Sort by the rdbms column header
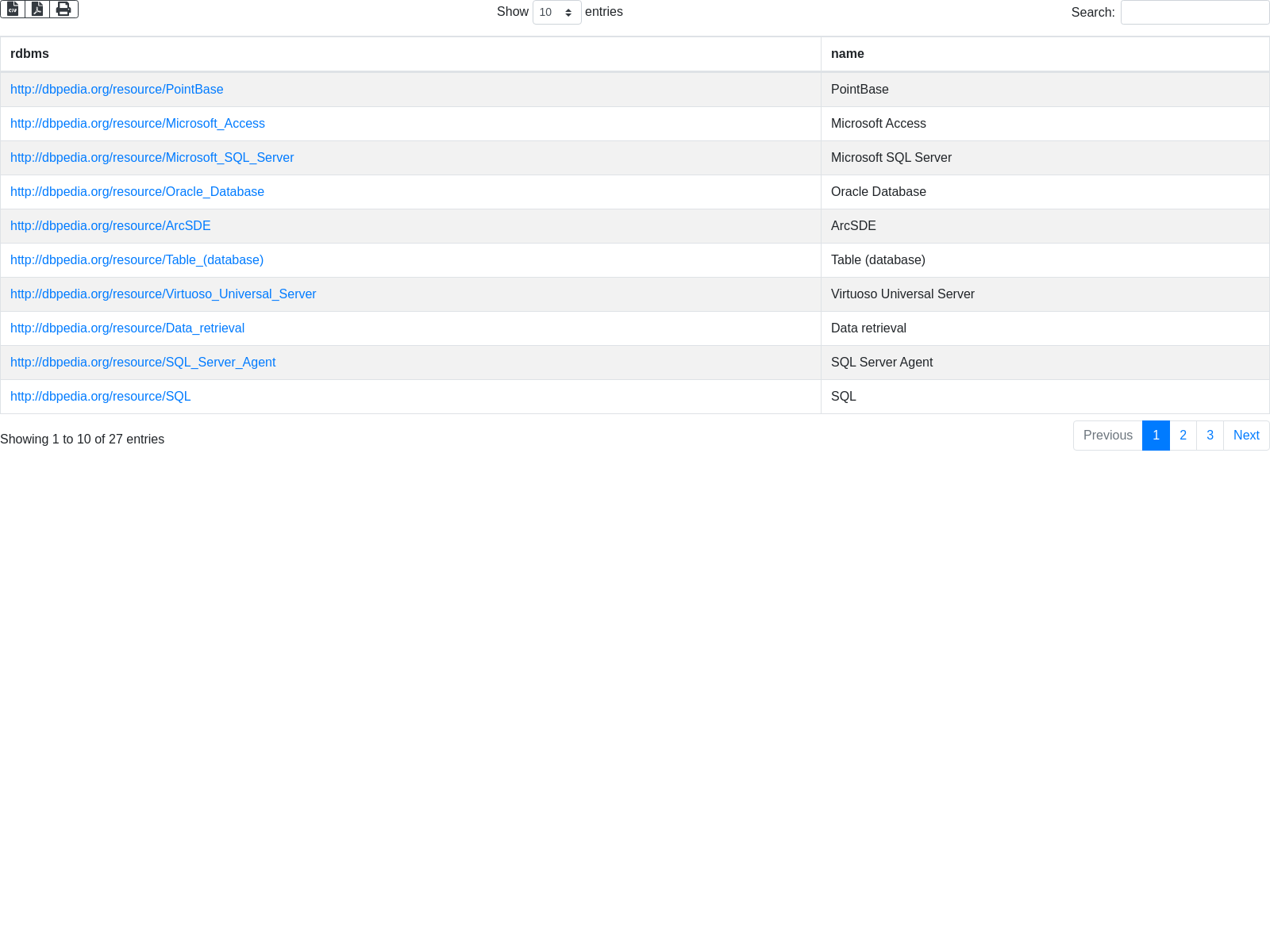Screen dimensions: 1270x952 coord(410,54)
